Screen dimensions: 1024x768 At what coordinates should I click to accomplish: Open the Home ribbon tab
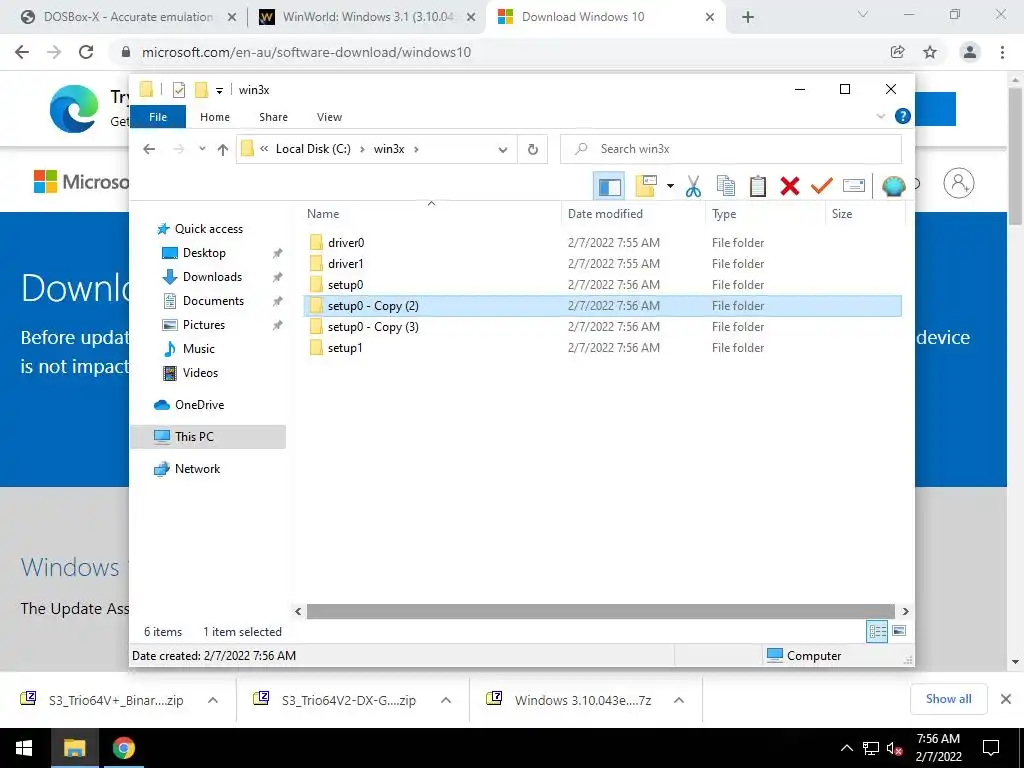(215, 117)
